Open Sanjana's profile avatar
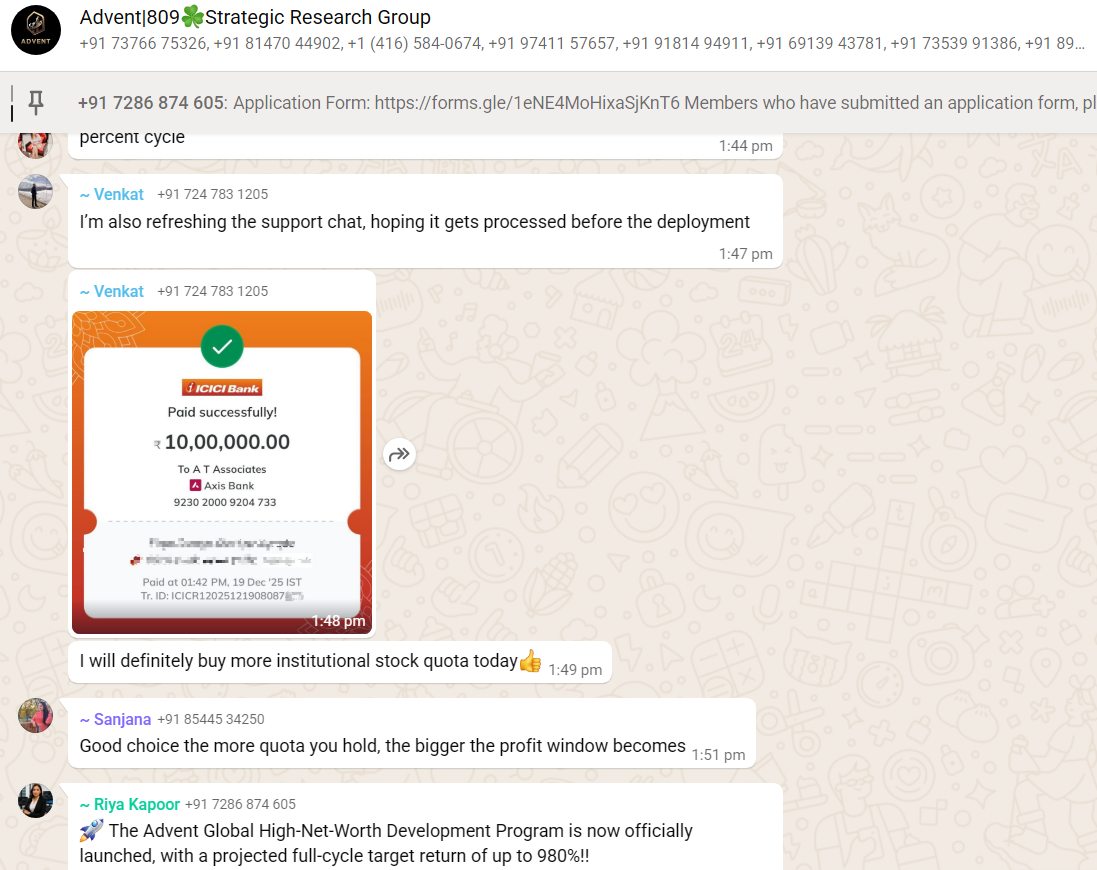Viewport: 1097px width, 870px height. click(35, 715)
